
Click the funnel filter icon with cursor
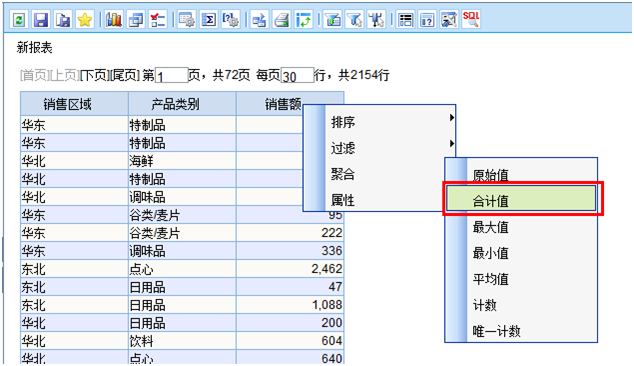point(355,19)
